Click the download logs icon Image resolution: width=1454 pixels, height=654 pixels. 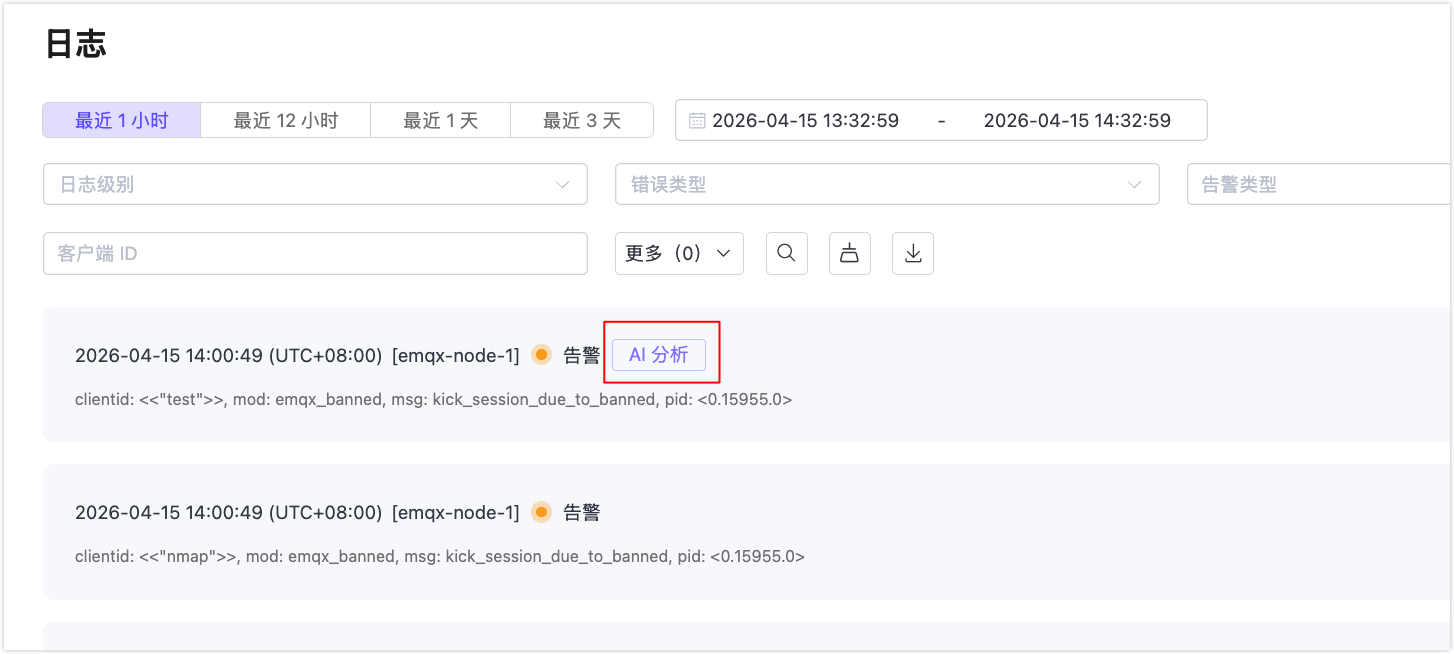click(x=912, y=253)
